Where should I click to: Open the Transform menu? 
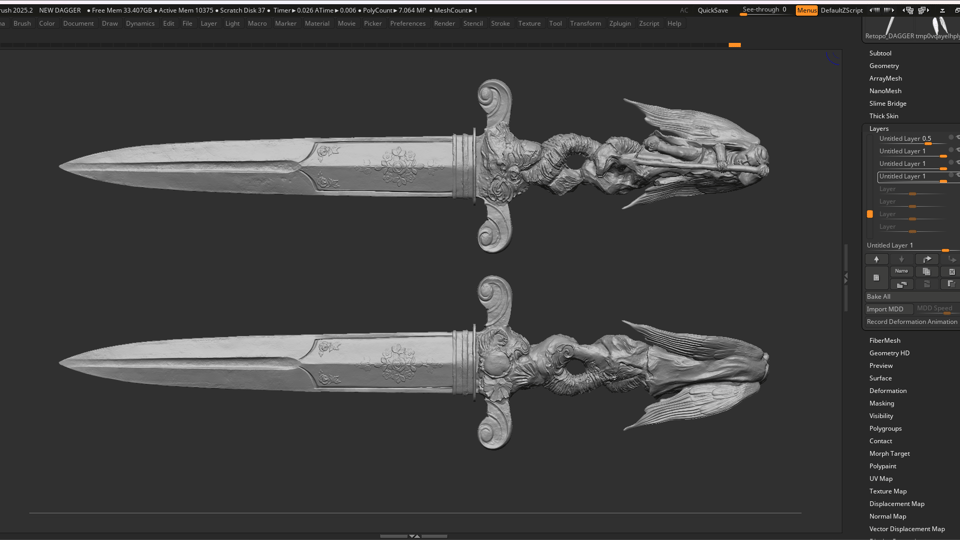(x=585, y=23)
